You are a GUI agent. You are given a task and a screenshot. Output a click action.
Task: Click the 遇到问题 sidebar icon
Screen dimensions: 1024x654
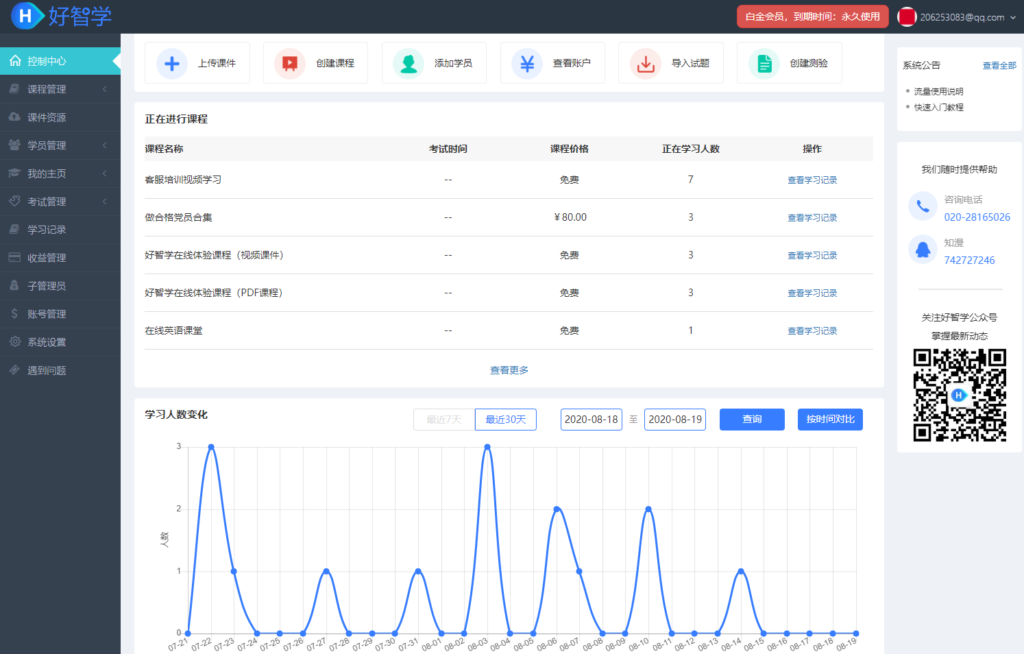tap(14, 370)
